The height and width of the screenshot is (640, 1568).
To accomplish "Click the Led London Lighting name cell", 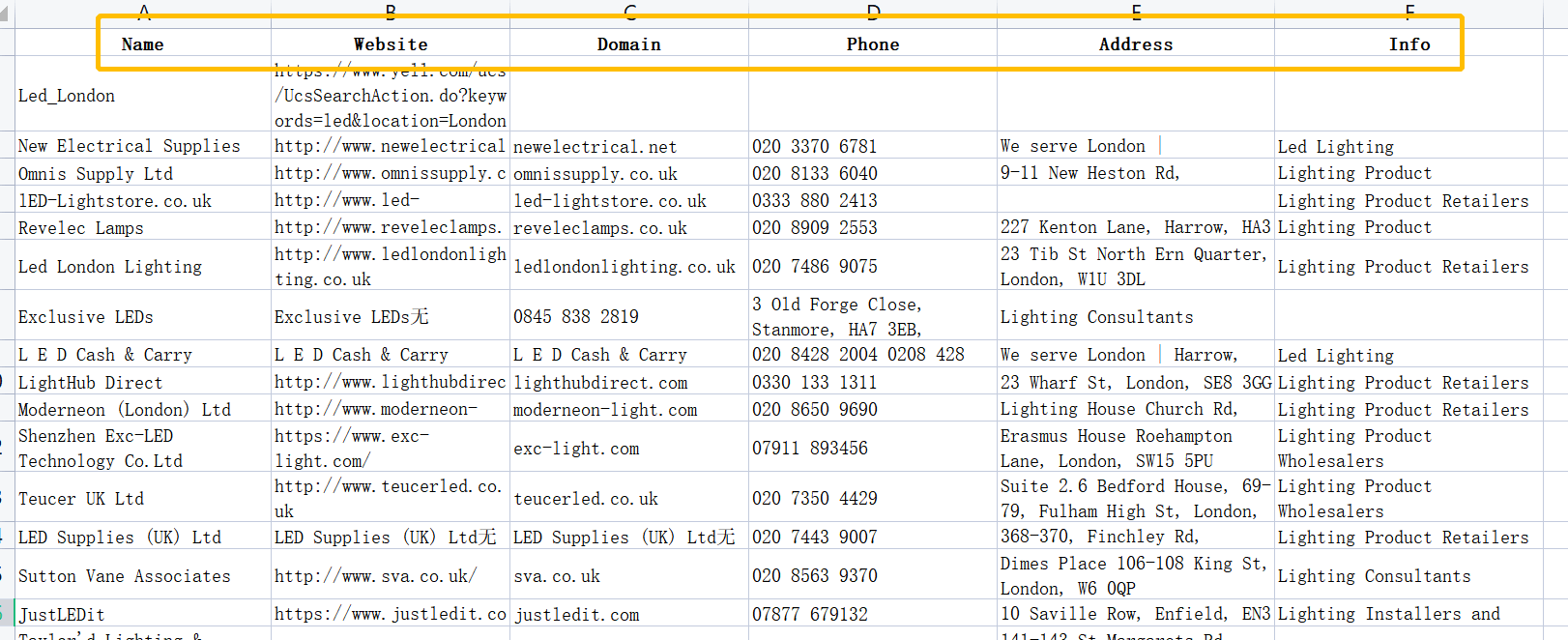I will [143, 266].
